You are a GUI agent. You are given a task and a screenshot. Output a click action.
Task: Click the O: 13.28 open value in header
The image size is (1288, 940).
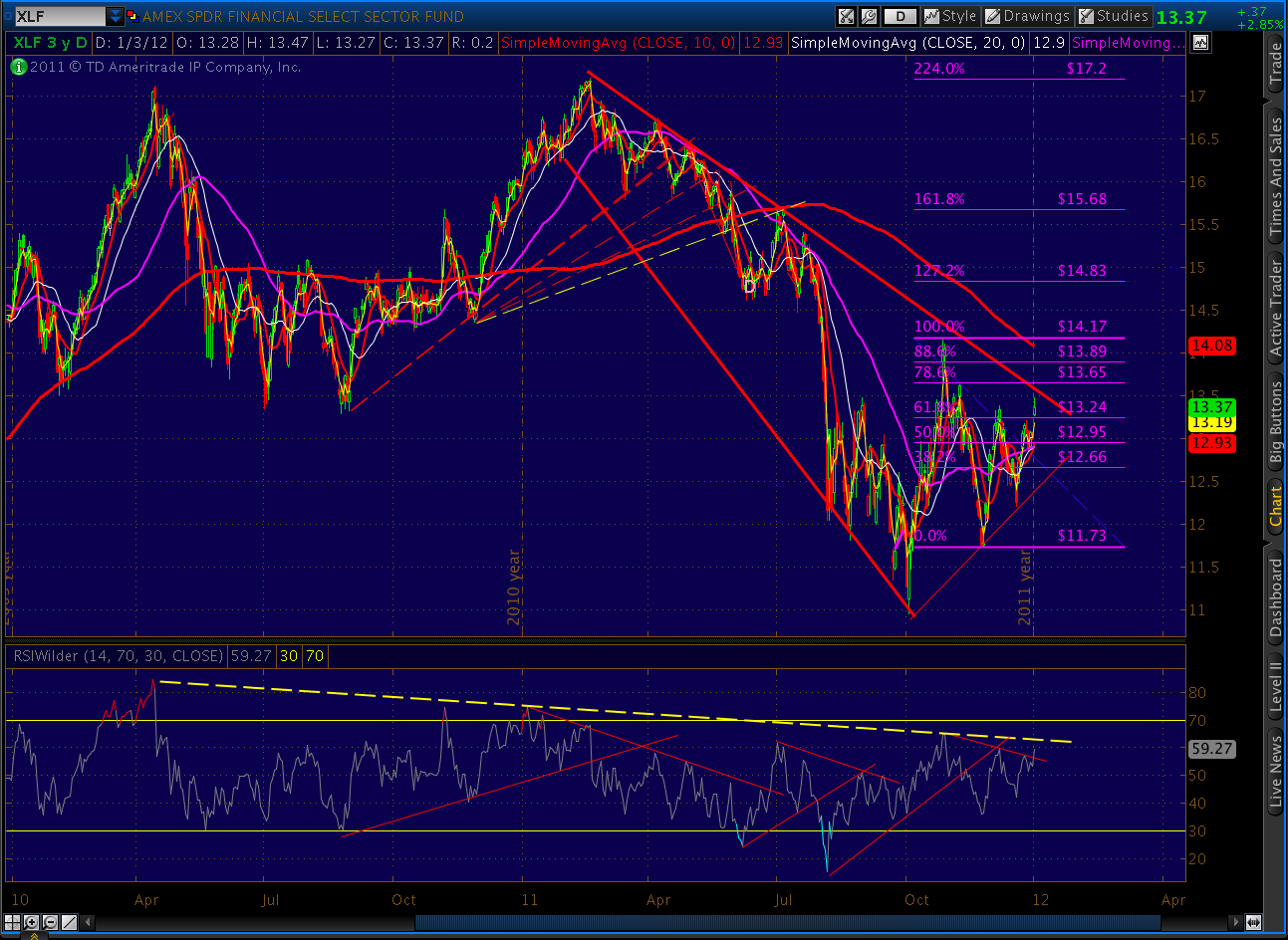click(x=209, y=43)
